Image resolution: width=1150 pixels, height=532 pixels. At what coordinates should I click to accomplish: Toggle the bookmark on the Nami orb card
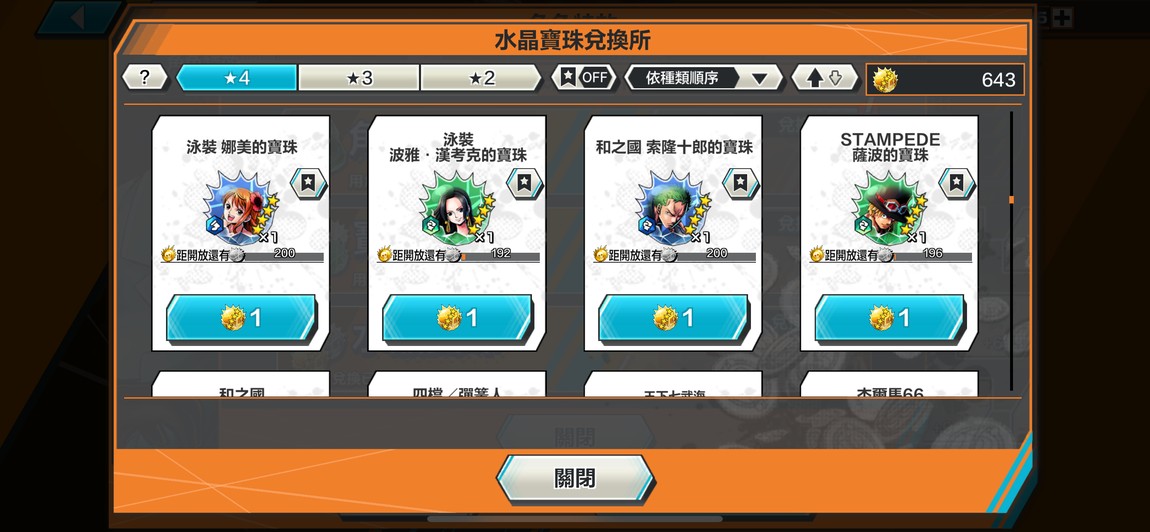click(308, 183)
